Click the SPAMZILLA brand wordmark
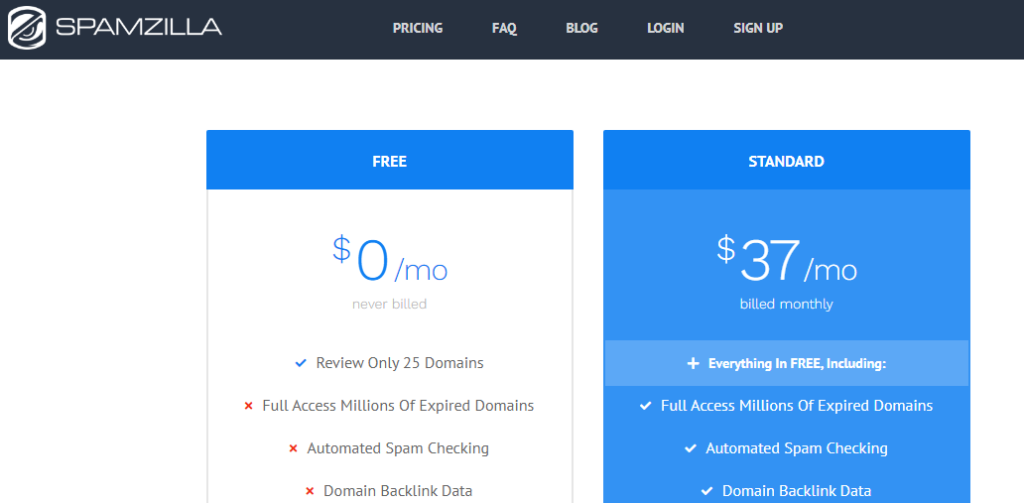Screen dimensions: 1024x503 tap(139, 27)
